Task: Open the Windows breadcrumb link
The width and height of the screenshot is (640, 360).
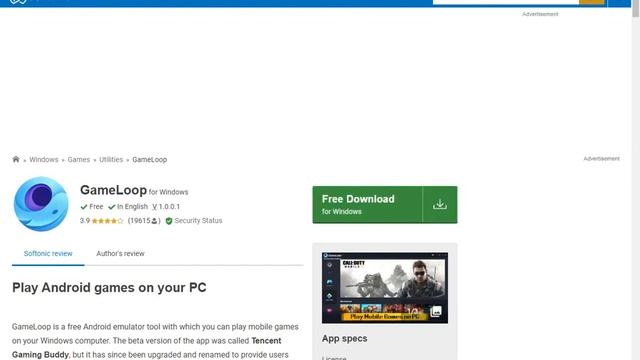Action: click(44, 160)
